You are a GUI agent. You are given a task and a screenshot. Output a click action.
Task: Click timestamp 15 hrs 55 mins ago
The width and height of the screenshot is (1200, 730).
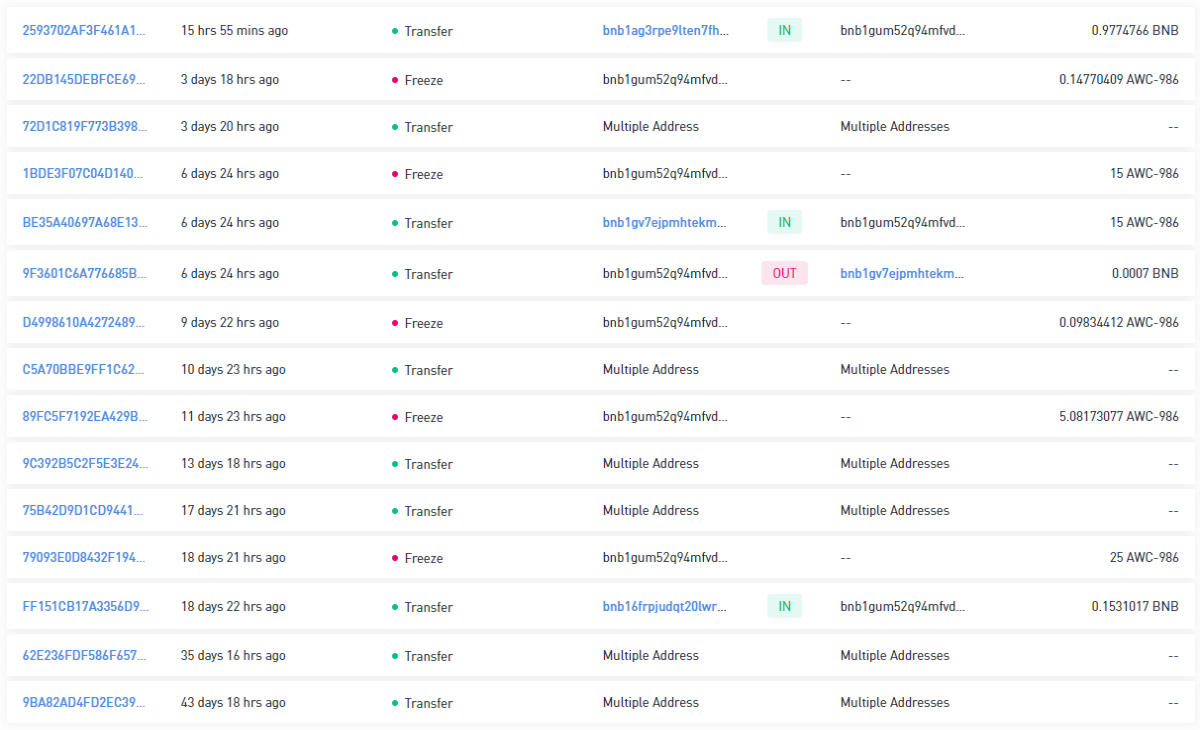click(234, 31)
